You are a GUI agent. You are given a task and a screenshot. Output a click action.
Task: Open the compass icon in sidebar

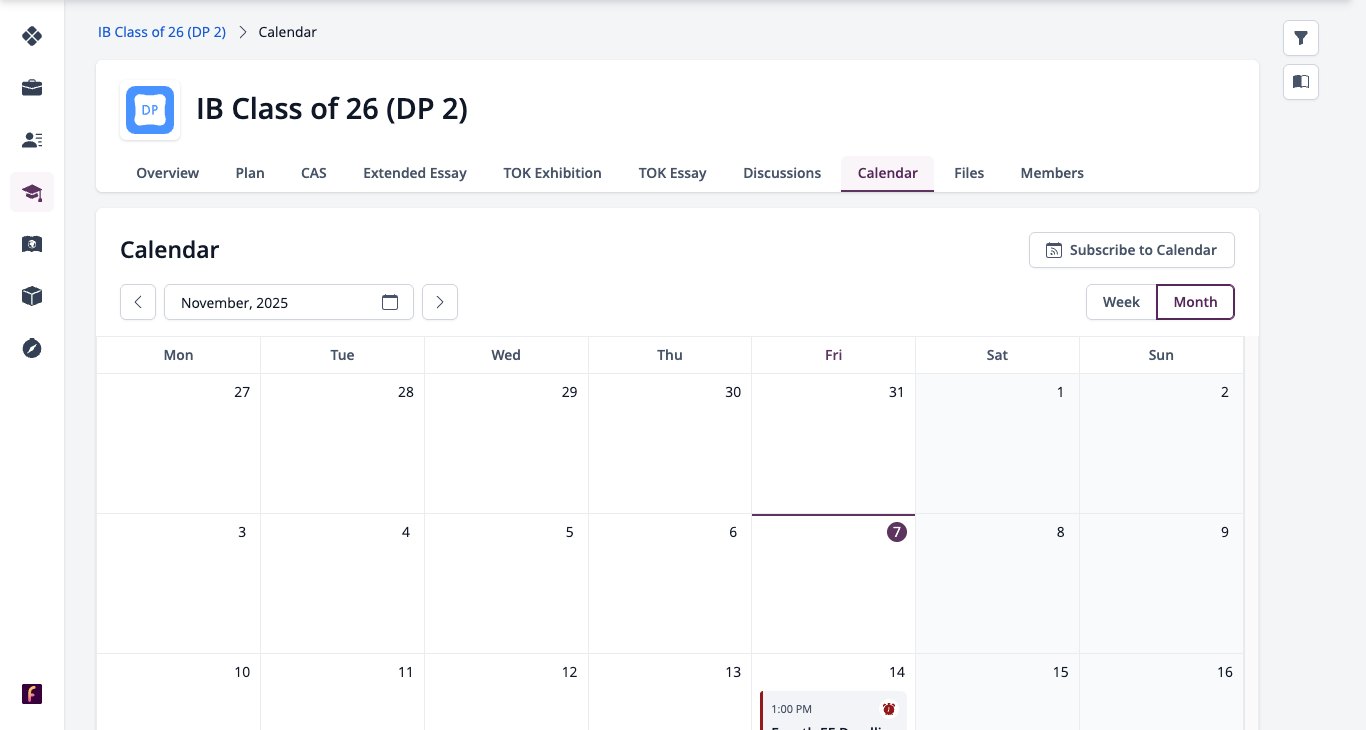[32, 348]
